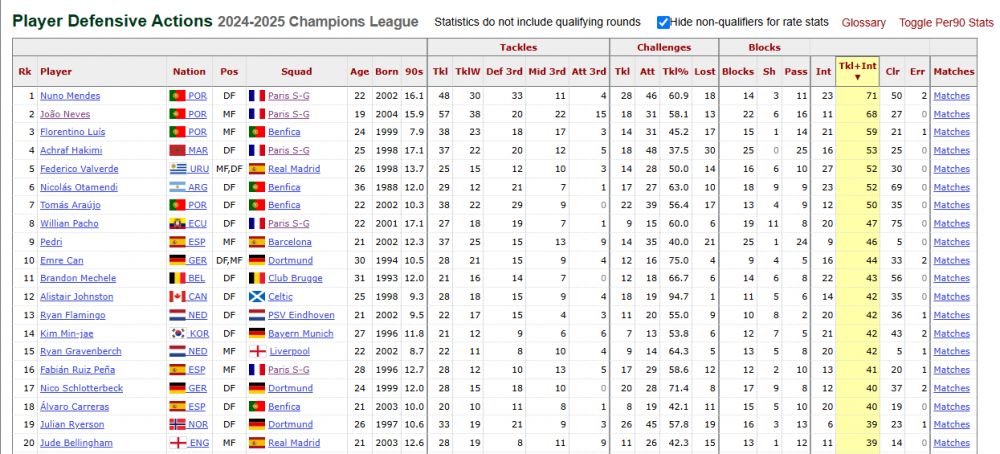Click Argentina flag in Nicolás Otamendi row
Screen dimensions: 1000x454
(177, 187)
